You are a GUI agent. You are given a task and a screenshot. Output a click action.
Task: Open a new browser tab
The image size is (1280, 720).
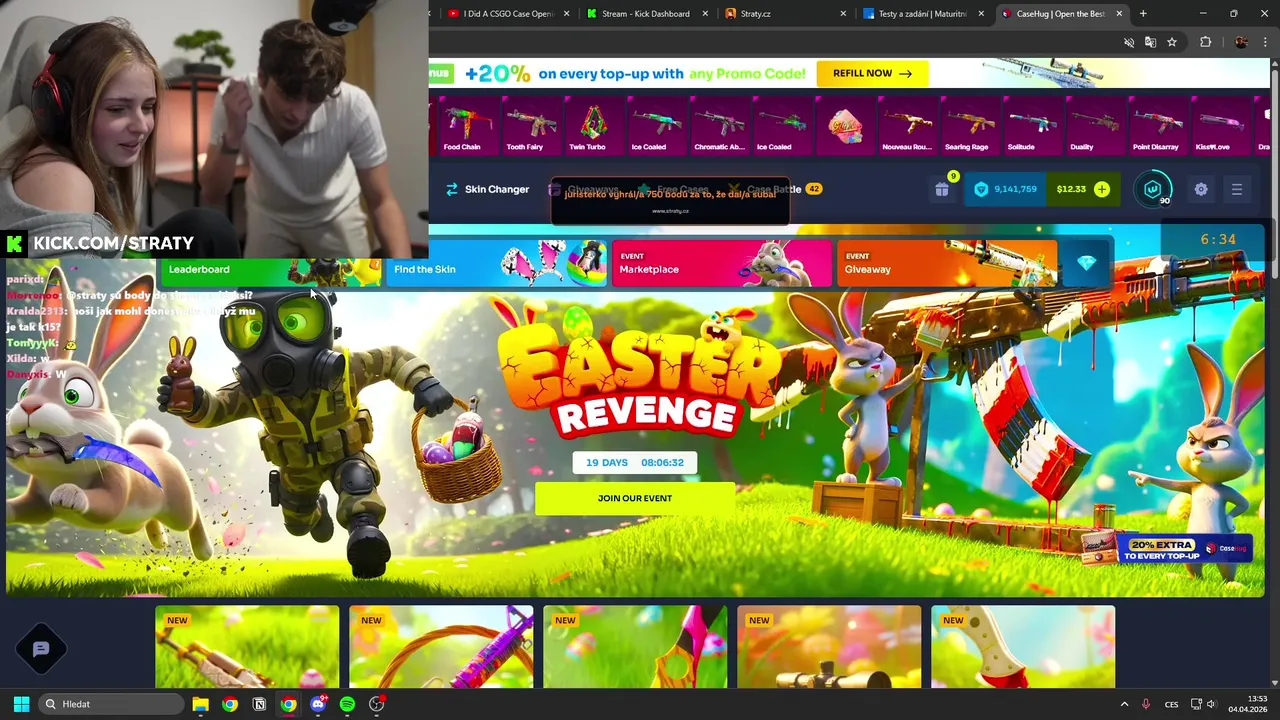[x=1143, y=14]
